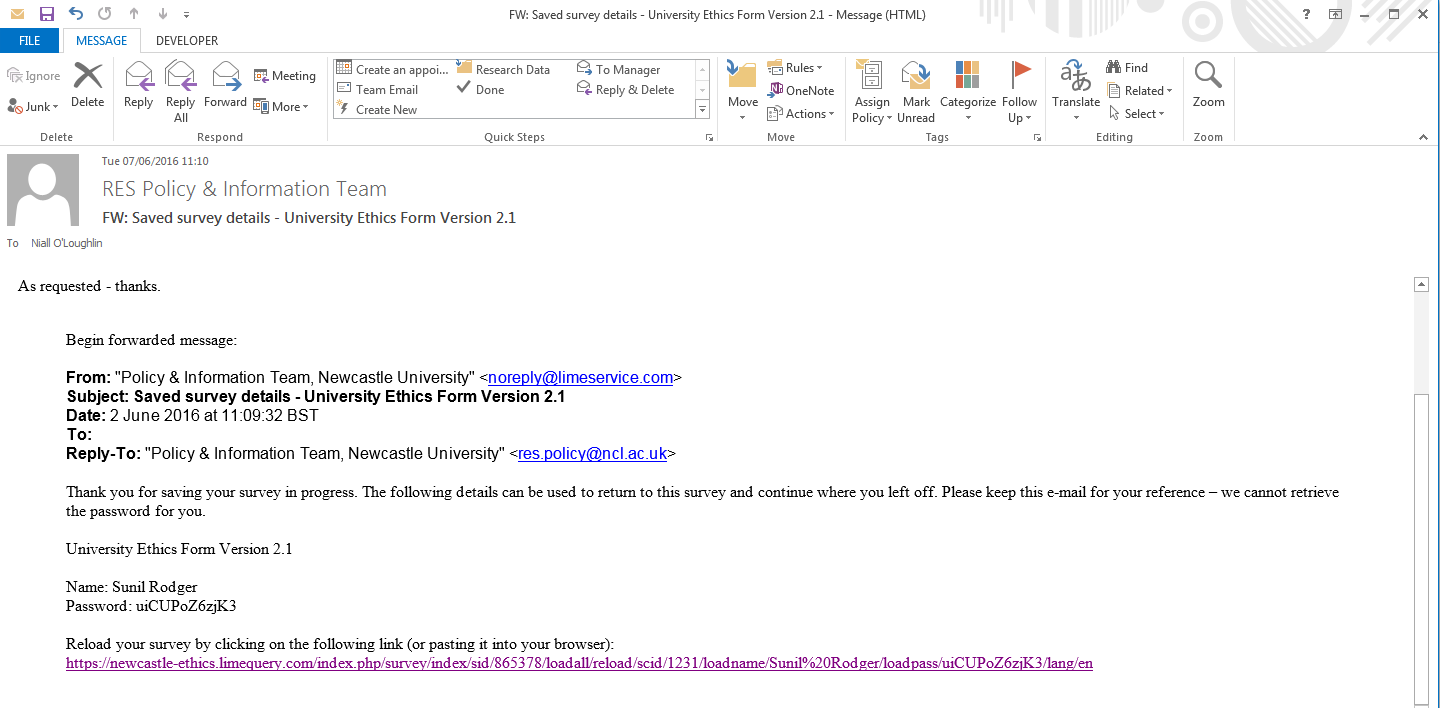Expand the Quick Steps gallery

click(x=702, y=110)
